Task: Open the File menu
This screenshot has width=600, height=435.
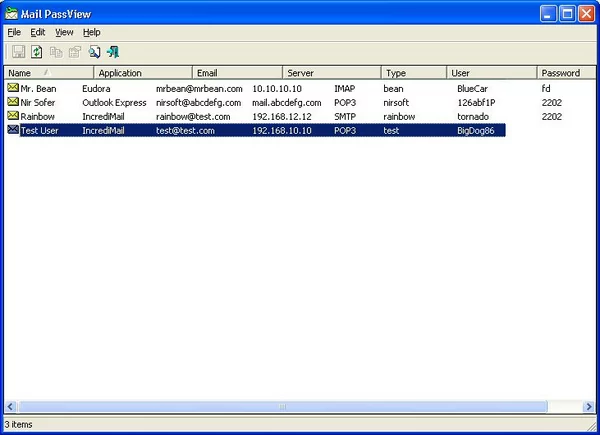Action: tap(14, 33)
